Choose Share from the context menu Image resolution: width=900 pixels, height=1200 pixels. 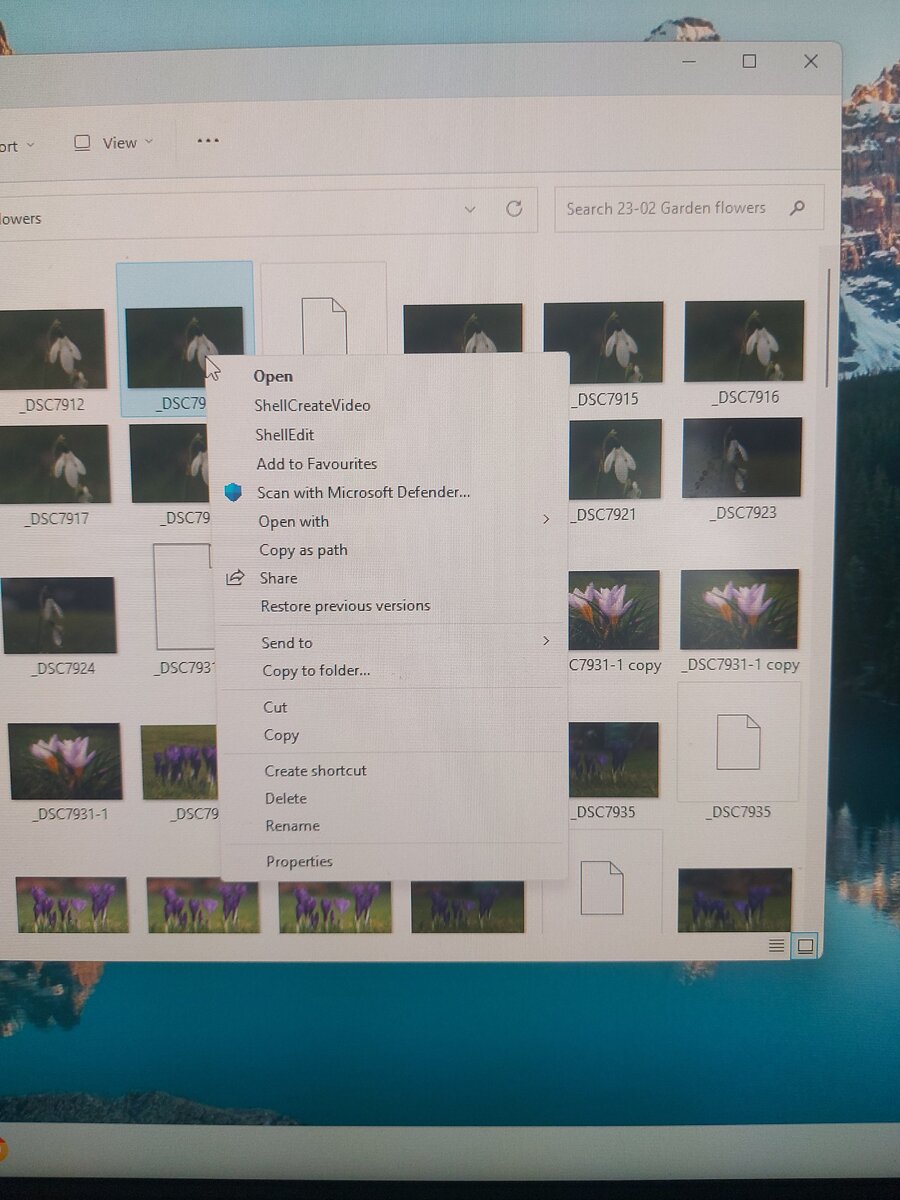coord(278,578)
